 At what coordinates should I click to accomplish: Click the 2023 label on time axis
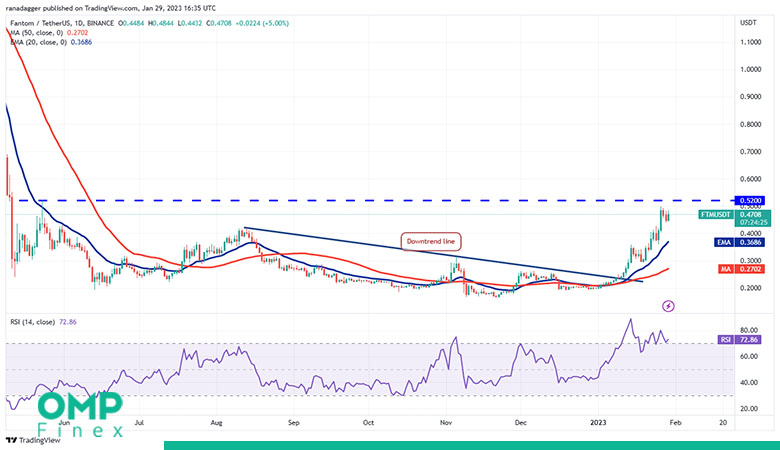point(598,423)
